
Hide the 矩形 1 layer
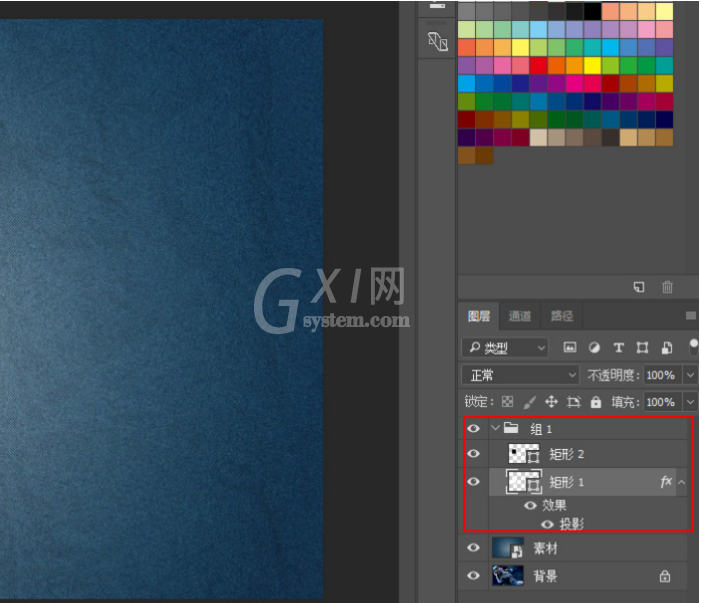[x=473, y=481]
